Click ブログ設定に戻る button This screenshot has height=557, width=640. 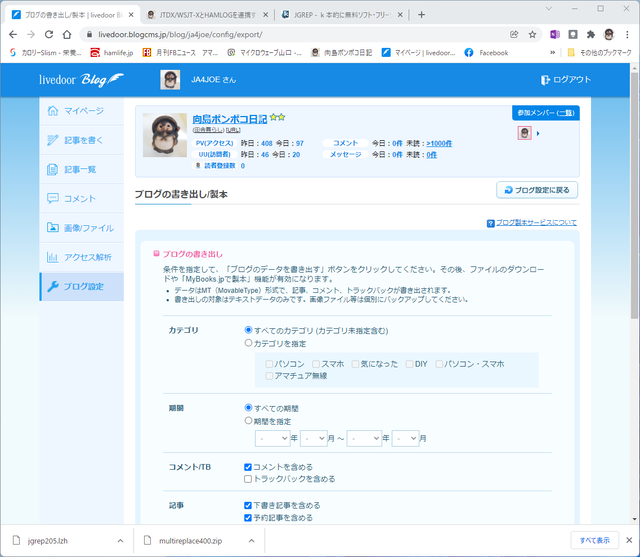[x=537, y=190]
